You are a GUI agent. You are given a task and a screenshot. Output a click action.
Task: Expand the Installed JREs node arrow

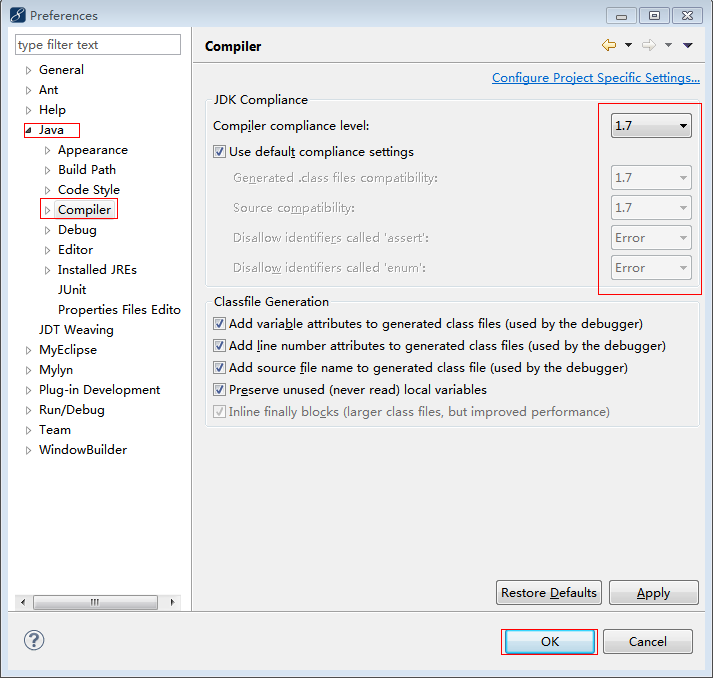tap(47, 270)
